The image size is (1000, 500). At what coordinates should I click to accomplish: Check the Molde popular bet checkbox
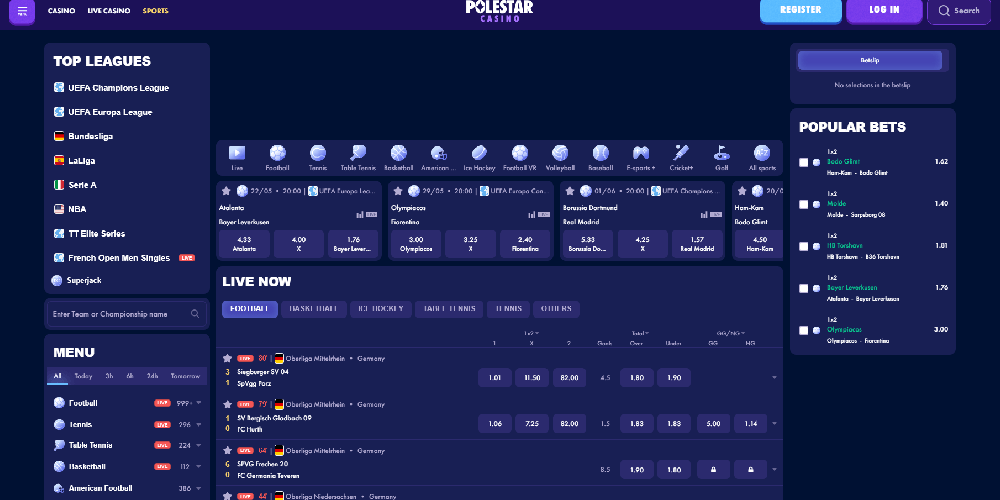point(804,204)
